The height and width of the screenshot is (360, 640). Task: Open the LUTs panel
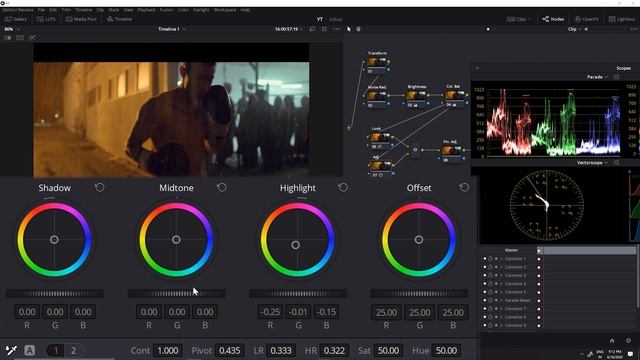point(46,19)
